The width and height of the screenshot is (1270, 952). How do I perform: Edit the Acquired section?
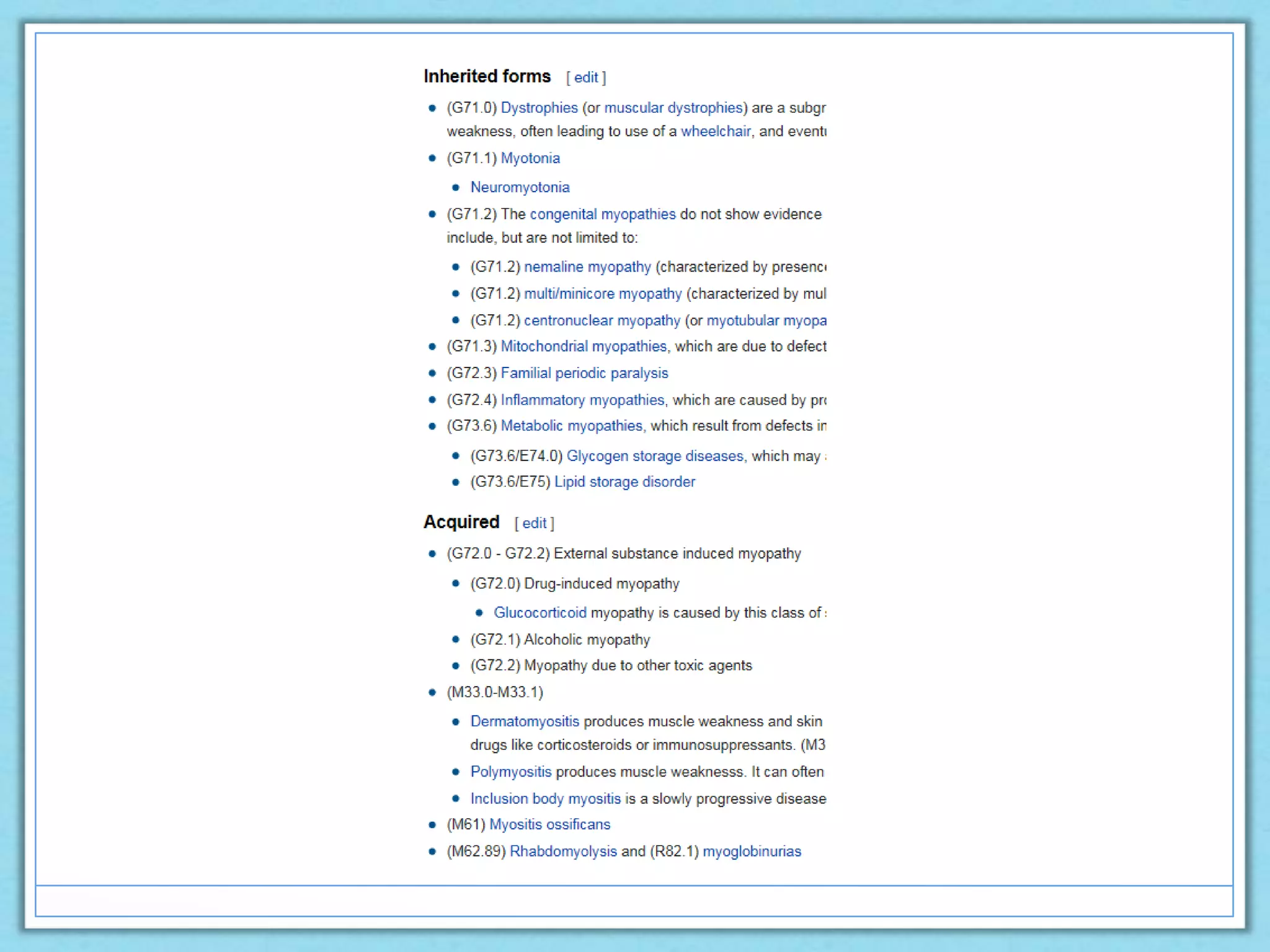[534, 523]
